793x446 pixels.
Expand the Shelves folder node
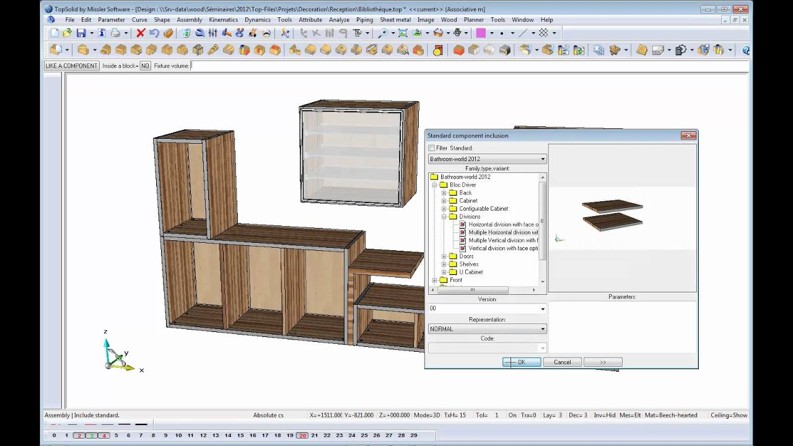point(444,264)
